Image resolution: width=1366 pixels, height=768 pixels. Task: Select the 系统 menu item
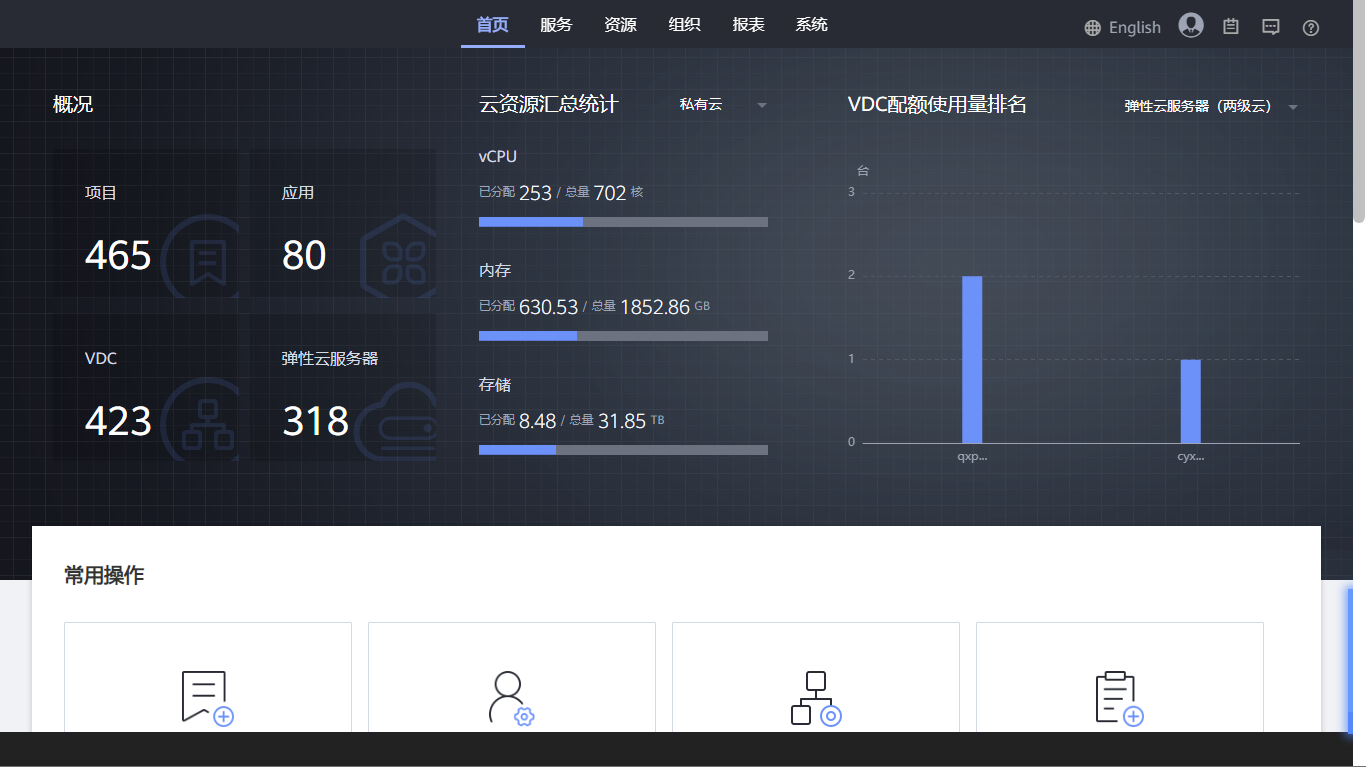coord(811,25)
